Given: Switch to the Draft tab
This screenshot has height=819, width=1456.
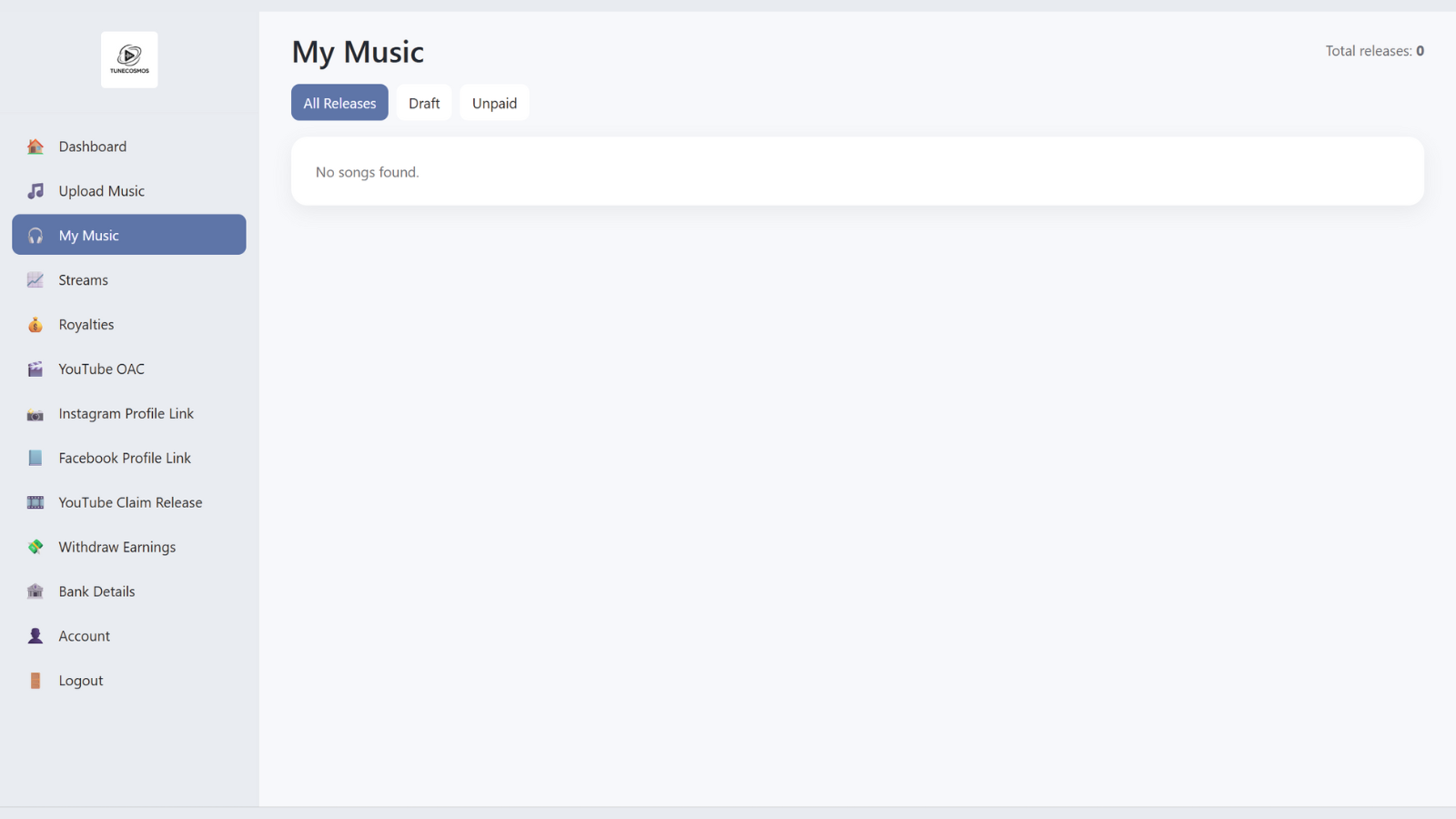Looking at the screenshot, I should pos(424,103).
